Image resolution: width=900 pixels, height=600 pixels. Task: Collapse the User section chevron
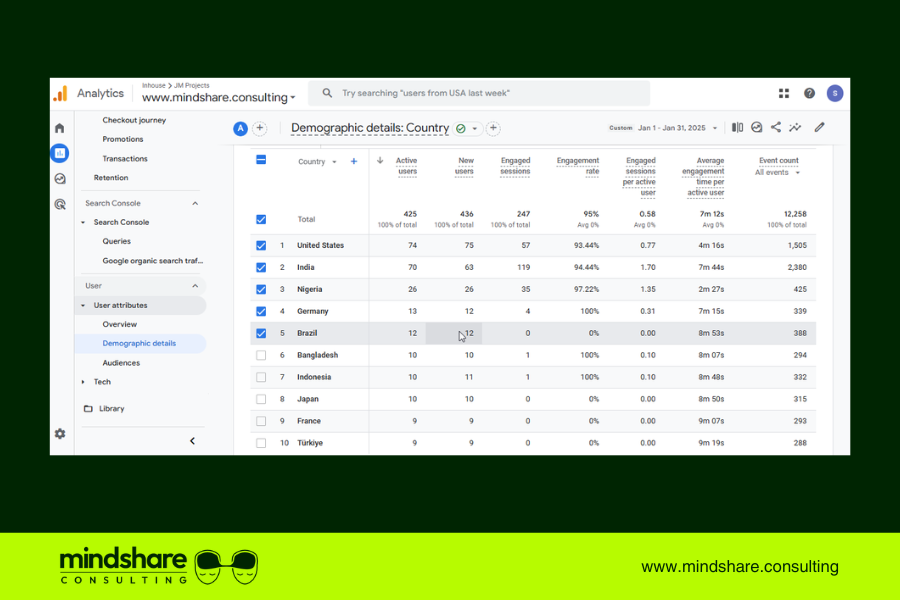coord(195,286)
